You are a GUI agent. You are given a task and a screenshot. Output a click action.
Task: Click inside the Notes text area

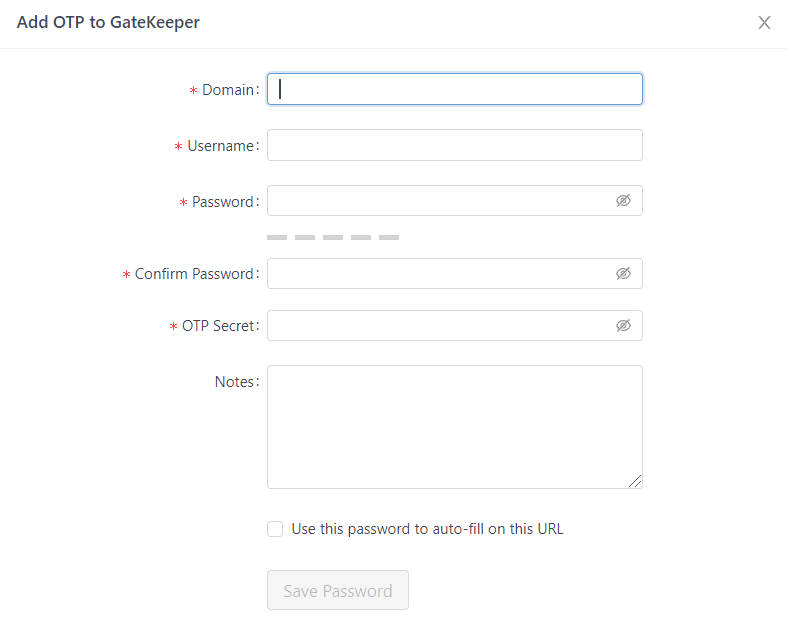pos(455,426)
